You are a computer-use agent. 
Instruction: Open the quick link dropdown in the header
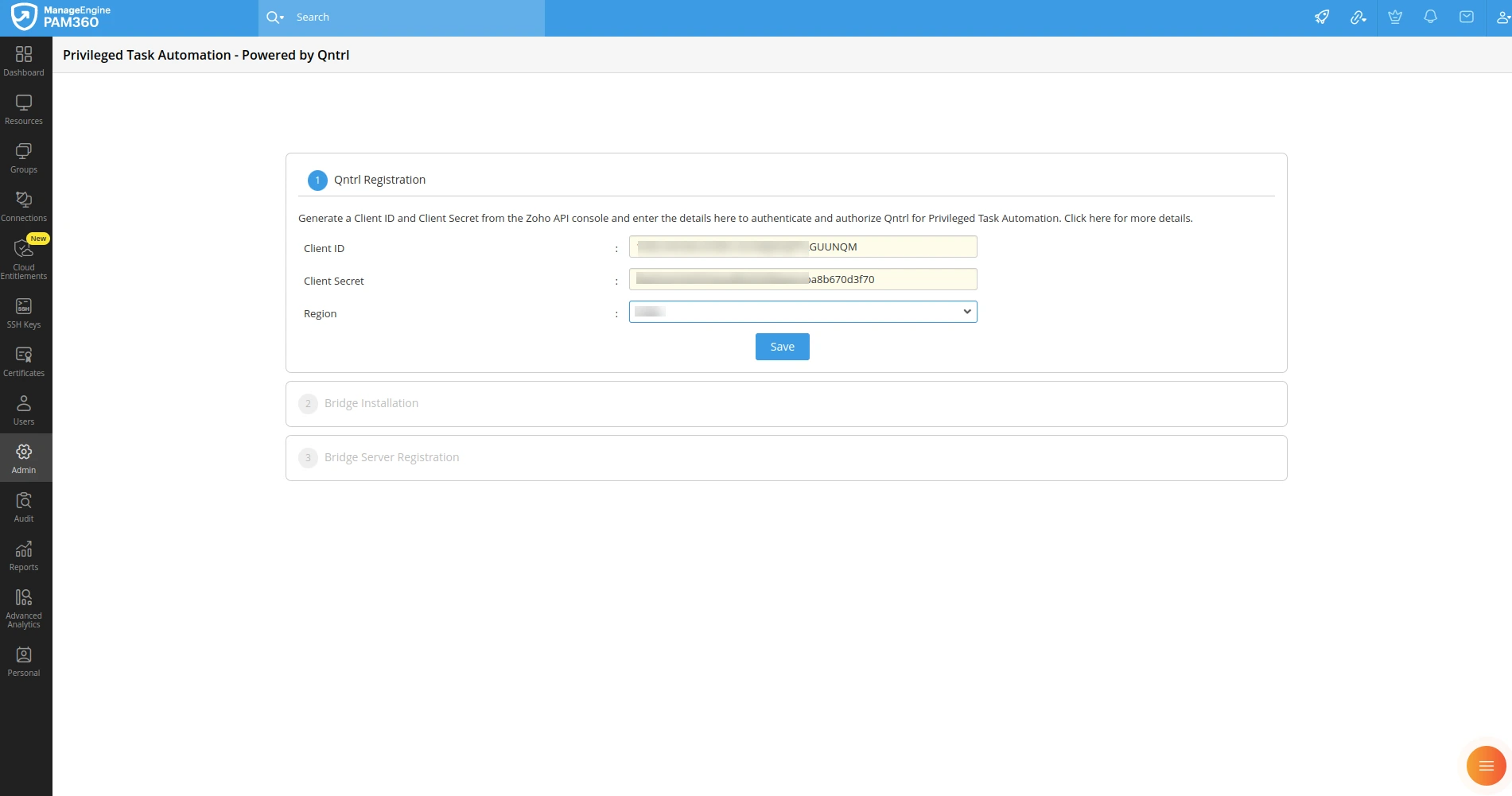(1358, 17)
